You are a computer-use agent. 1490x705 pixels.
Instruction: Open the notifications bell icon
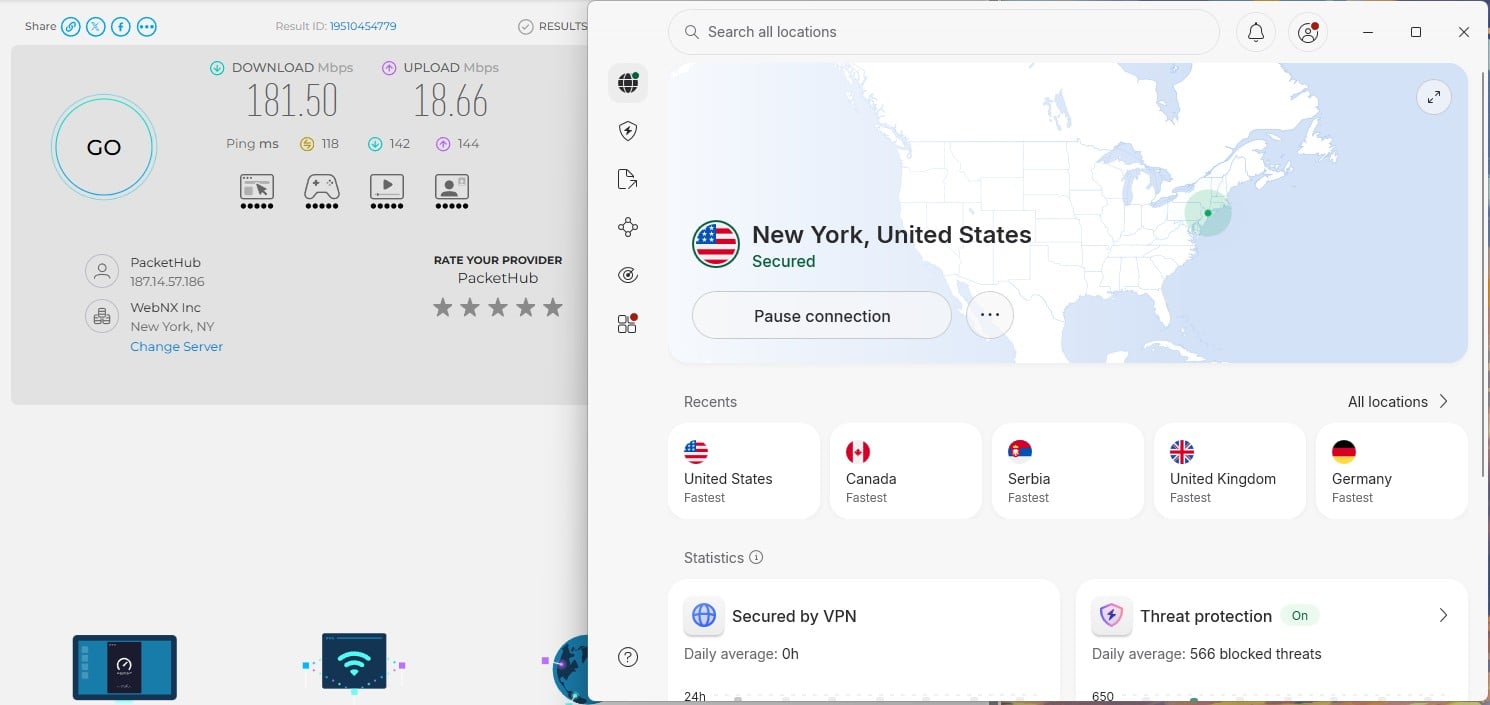coord(1256,32)
